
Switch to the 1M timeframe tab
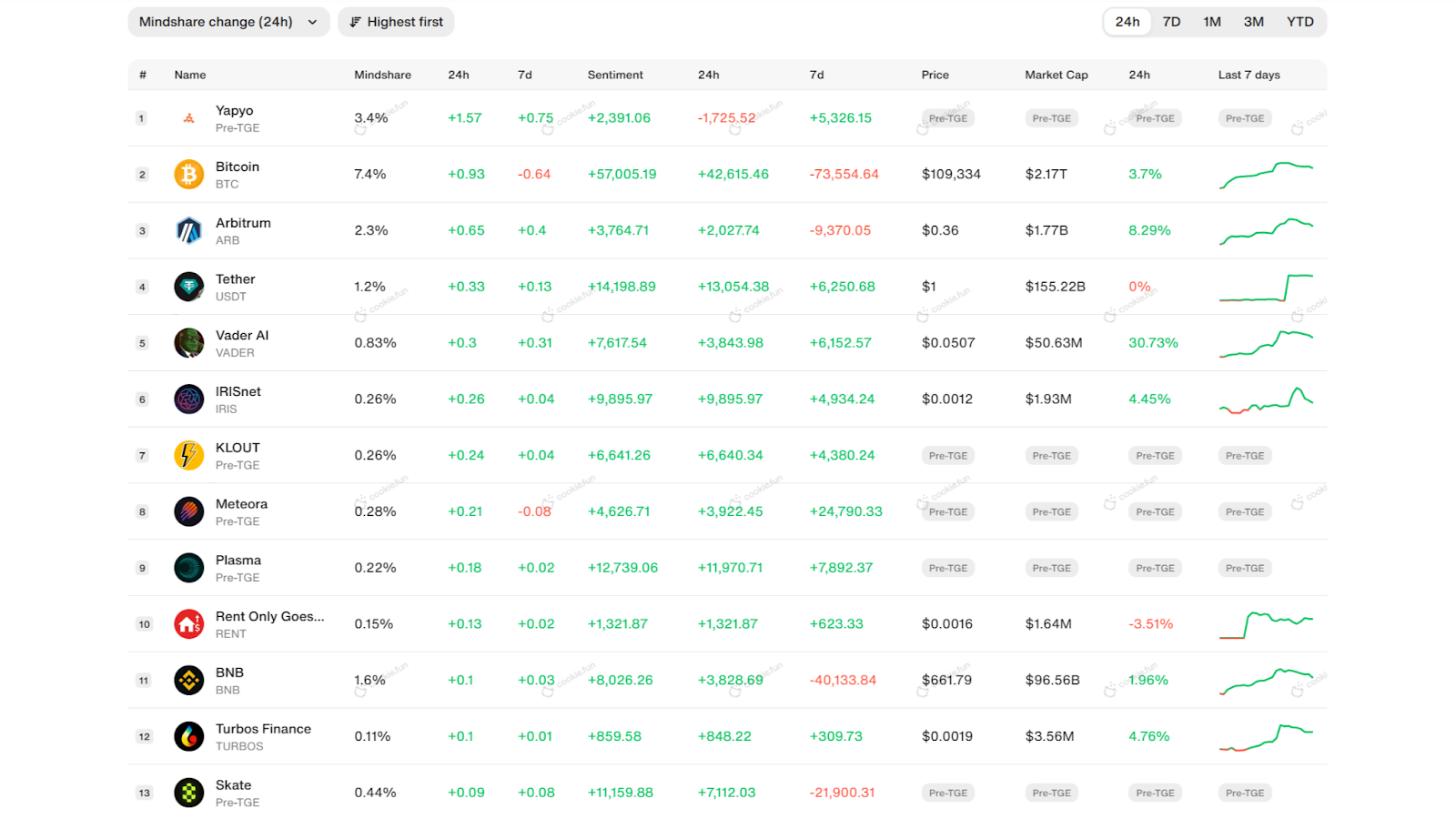1212,22
